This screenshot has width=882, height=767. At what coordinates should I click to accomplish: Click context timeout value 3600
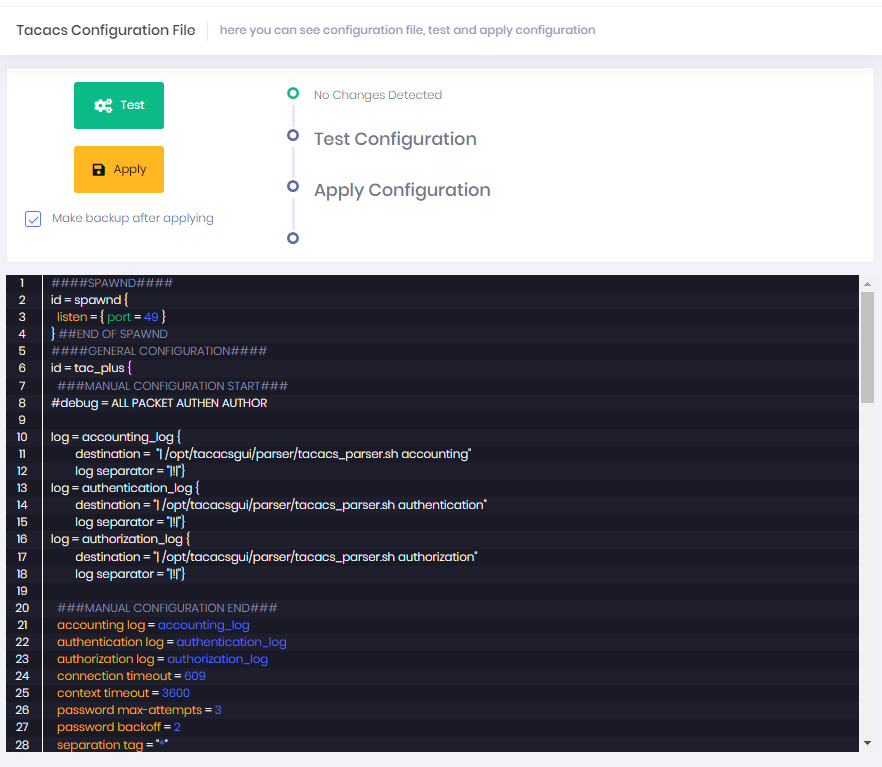[176, 693]
